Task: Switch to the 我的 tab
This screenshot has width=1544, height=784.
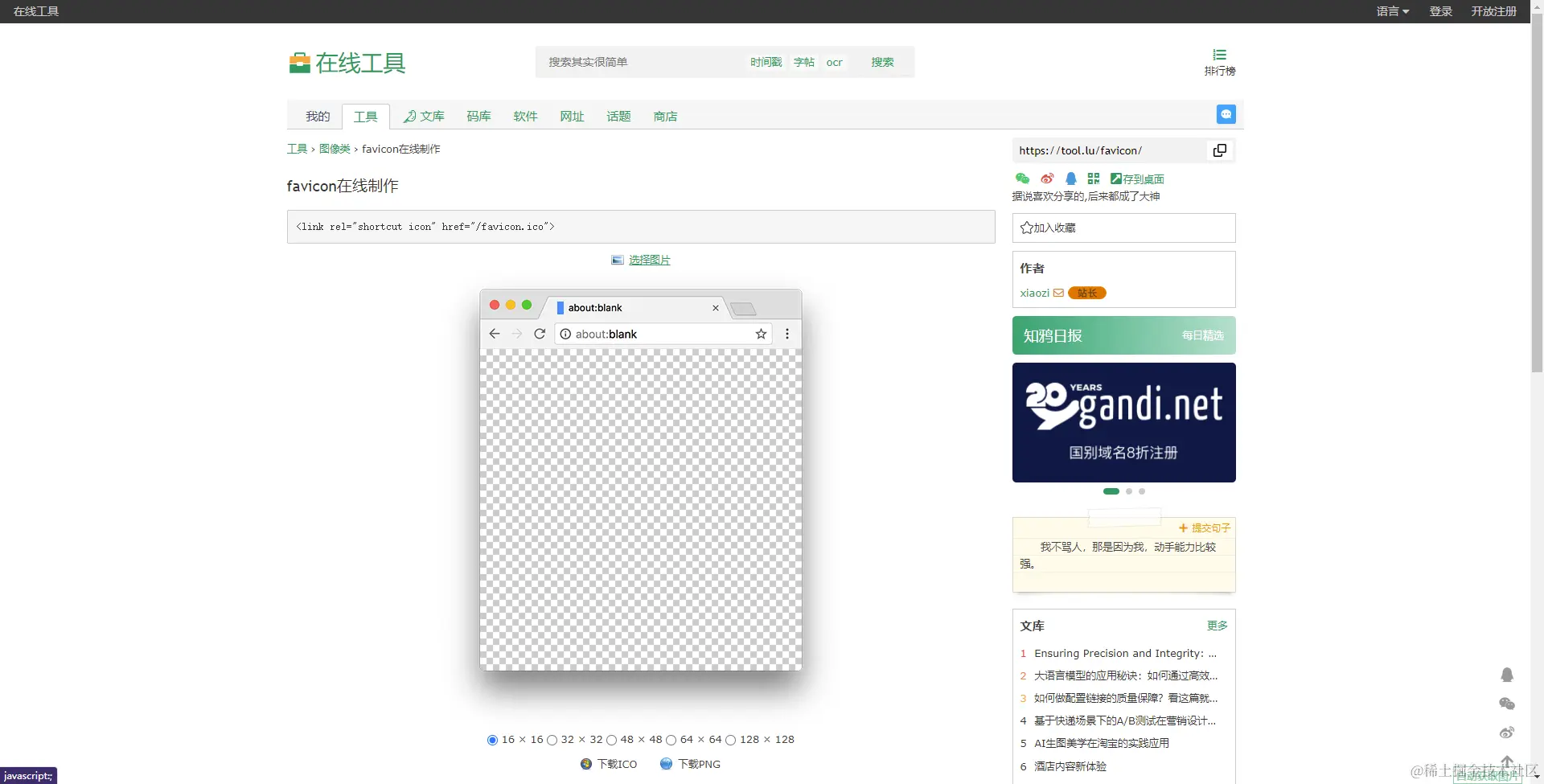Action: [x=318, y=117]
